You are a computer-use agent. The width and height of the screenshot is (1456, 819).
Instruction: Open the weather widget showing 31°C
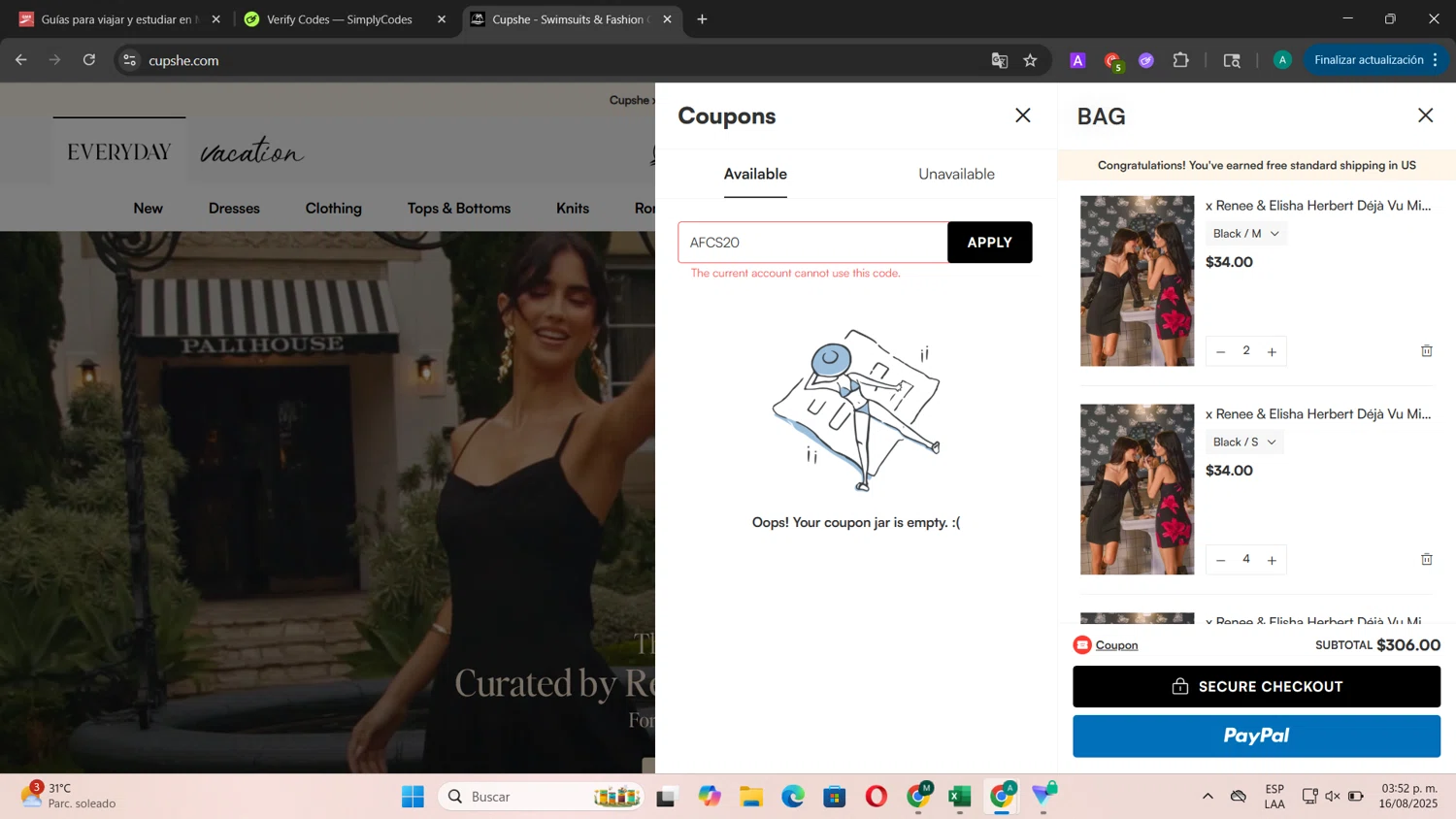(70, 796)
